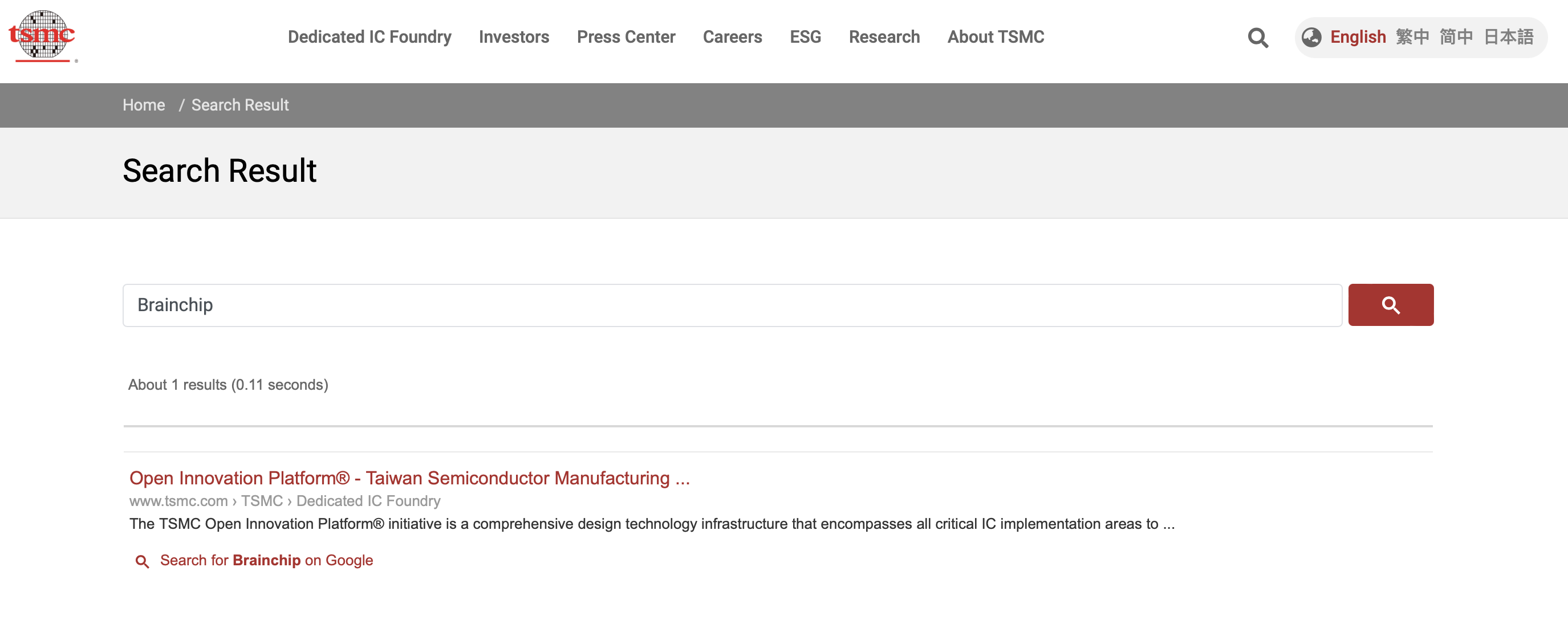Screen dimensions: 1568x620
Task: Click the globe language icon
Action: (1311, 38)
